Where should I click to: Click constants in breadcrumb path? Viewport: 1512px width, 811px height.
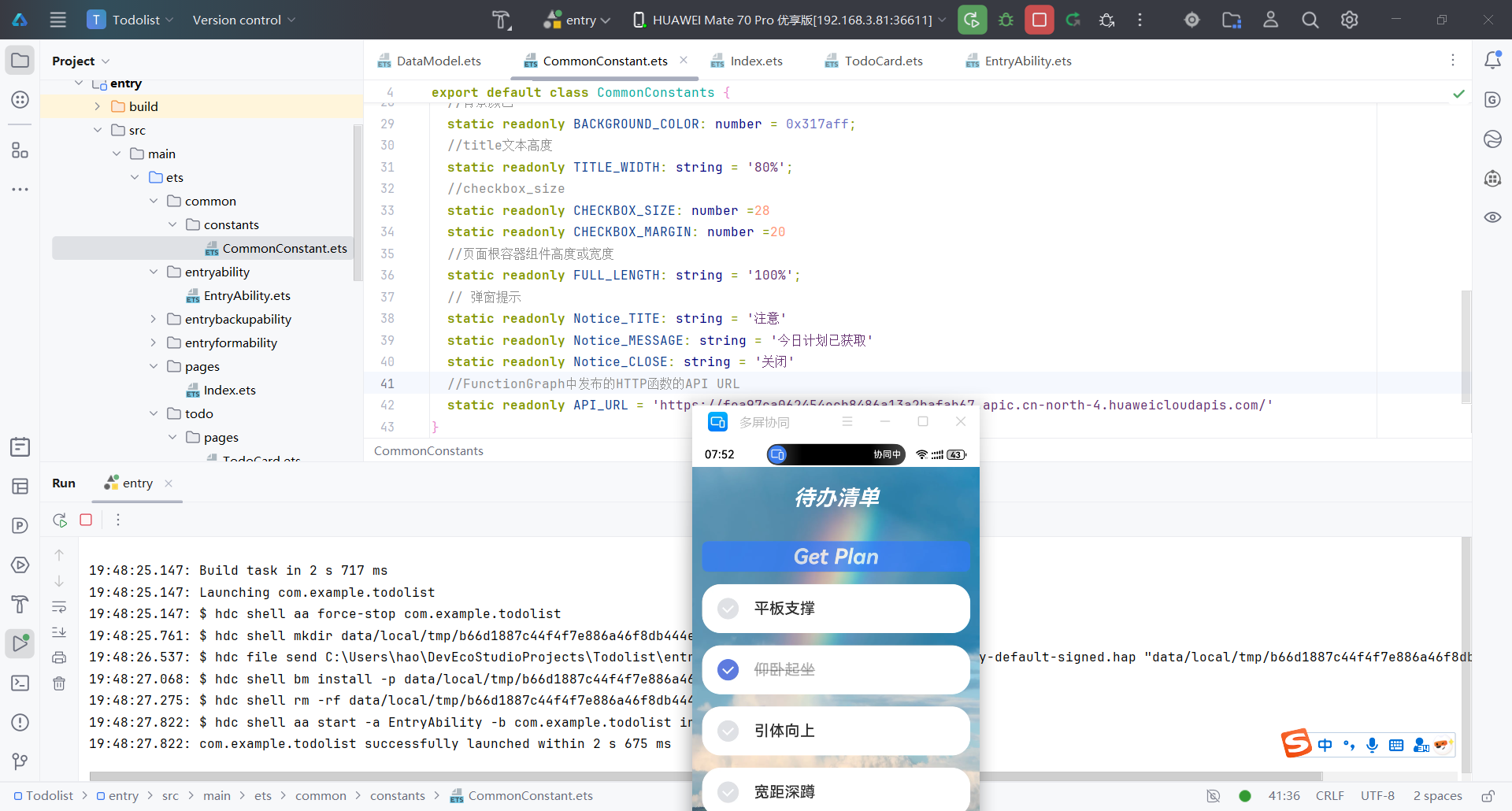[x=398, y=796]
